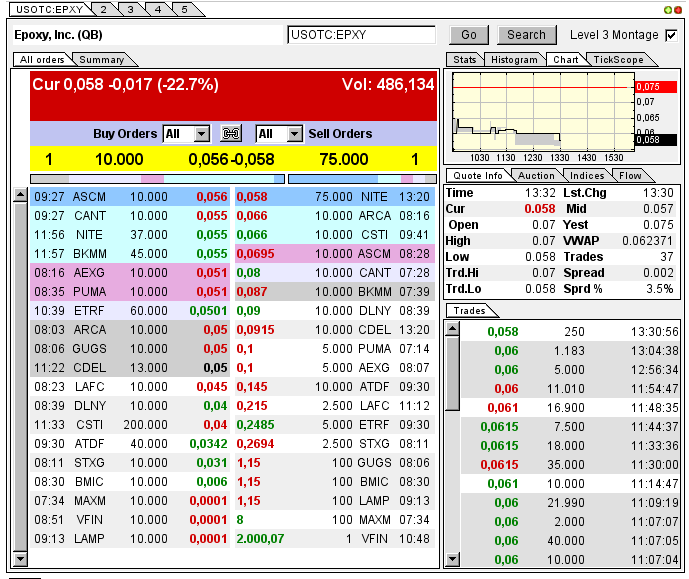Click the Go button

(469, 35)
